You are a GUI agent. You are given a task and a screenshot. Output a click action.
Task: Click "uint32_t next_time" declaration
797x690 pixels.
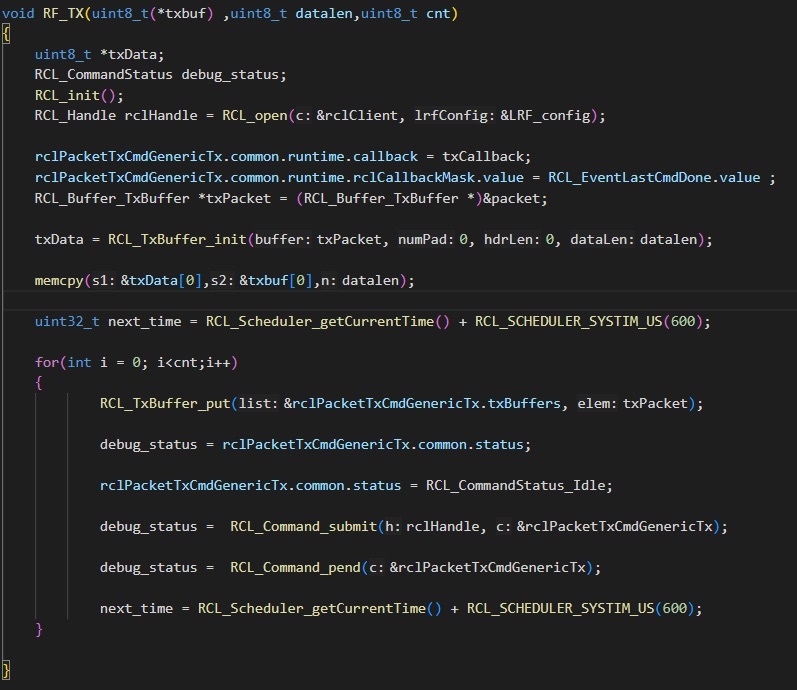click(108, 321)
